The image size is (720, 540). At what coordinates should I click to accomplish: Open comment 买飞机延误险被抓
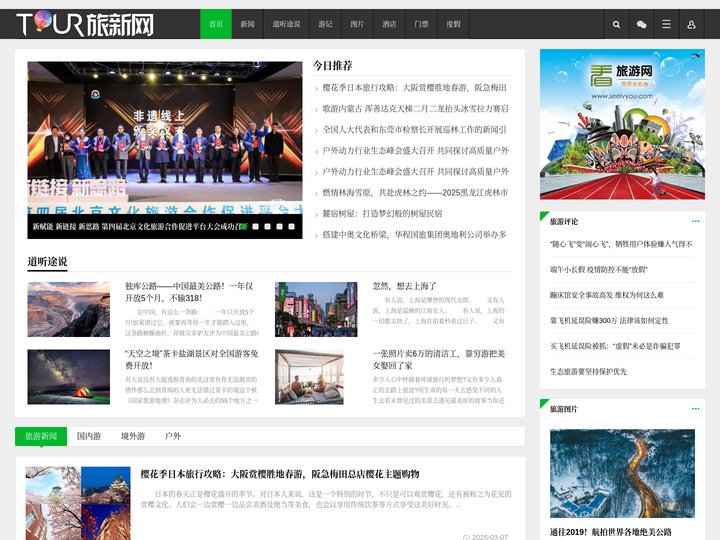615,346
